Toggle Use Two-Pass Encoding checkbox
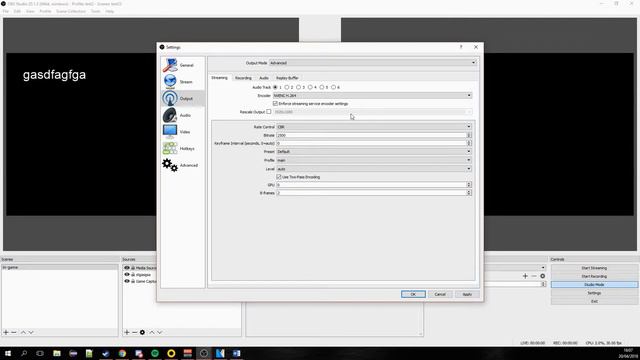640x360 pixels. click(279, 177)
